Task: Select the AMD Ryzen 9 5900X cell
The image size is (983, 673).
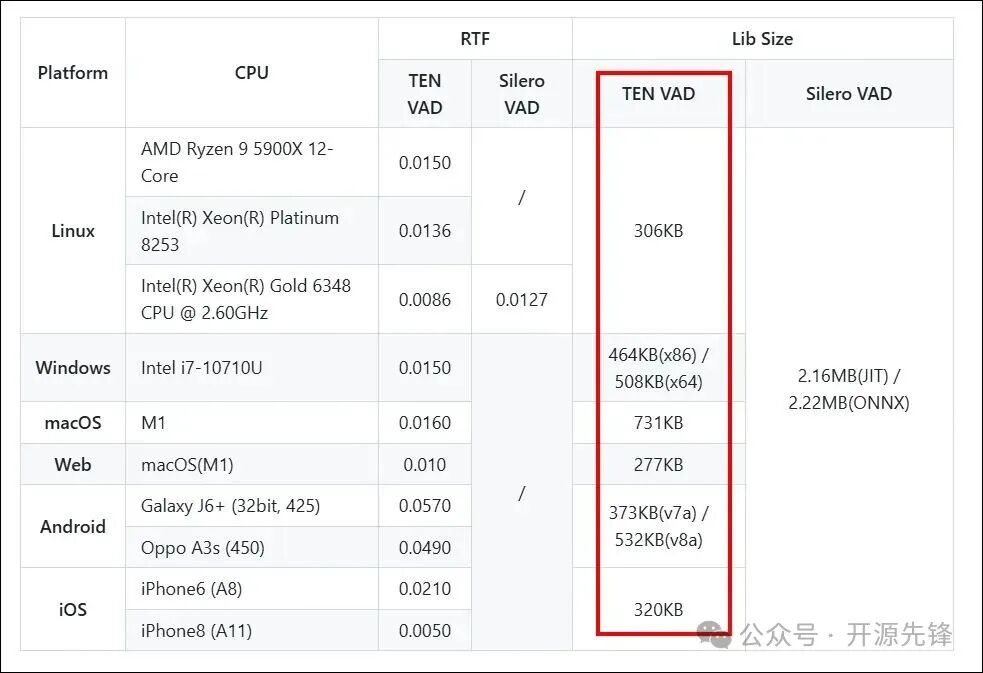Action: pos(238,162)
